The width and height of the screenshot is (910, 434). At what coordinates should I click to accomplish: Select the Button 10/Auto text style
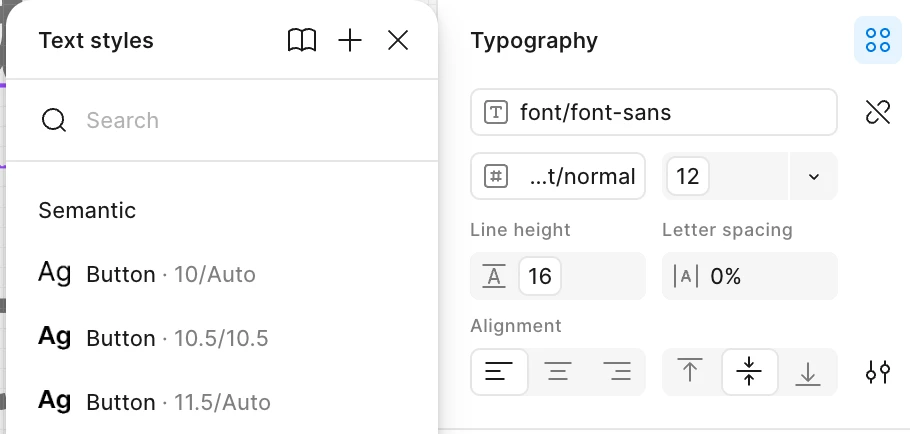(222, 274)
